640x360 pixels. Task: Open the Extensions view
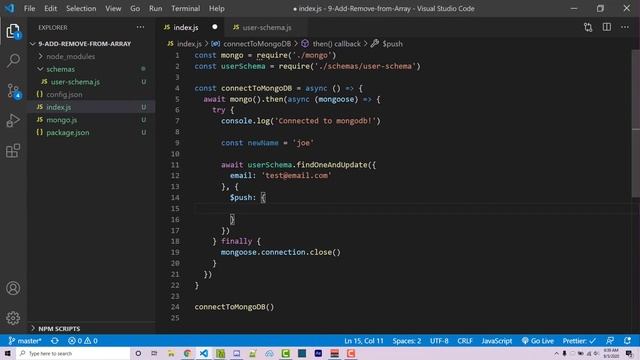pyautogui.click(x=13, y=151)
